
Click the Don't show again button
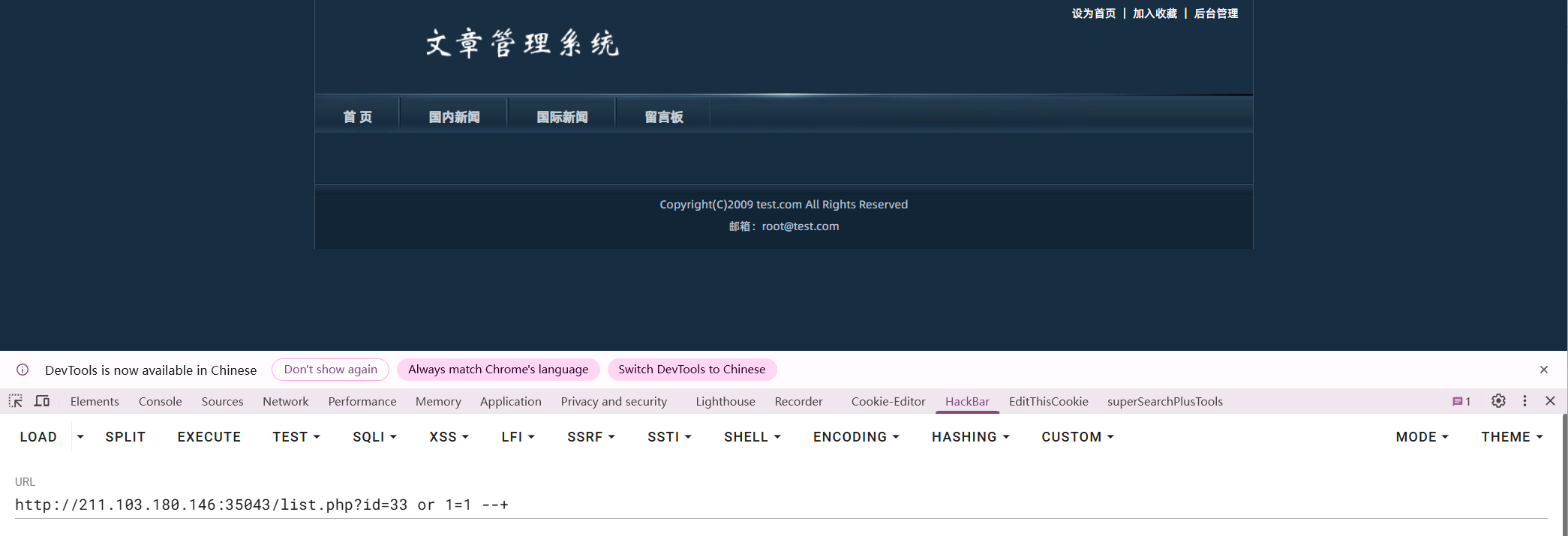[x=330, y=370]
